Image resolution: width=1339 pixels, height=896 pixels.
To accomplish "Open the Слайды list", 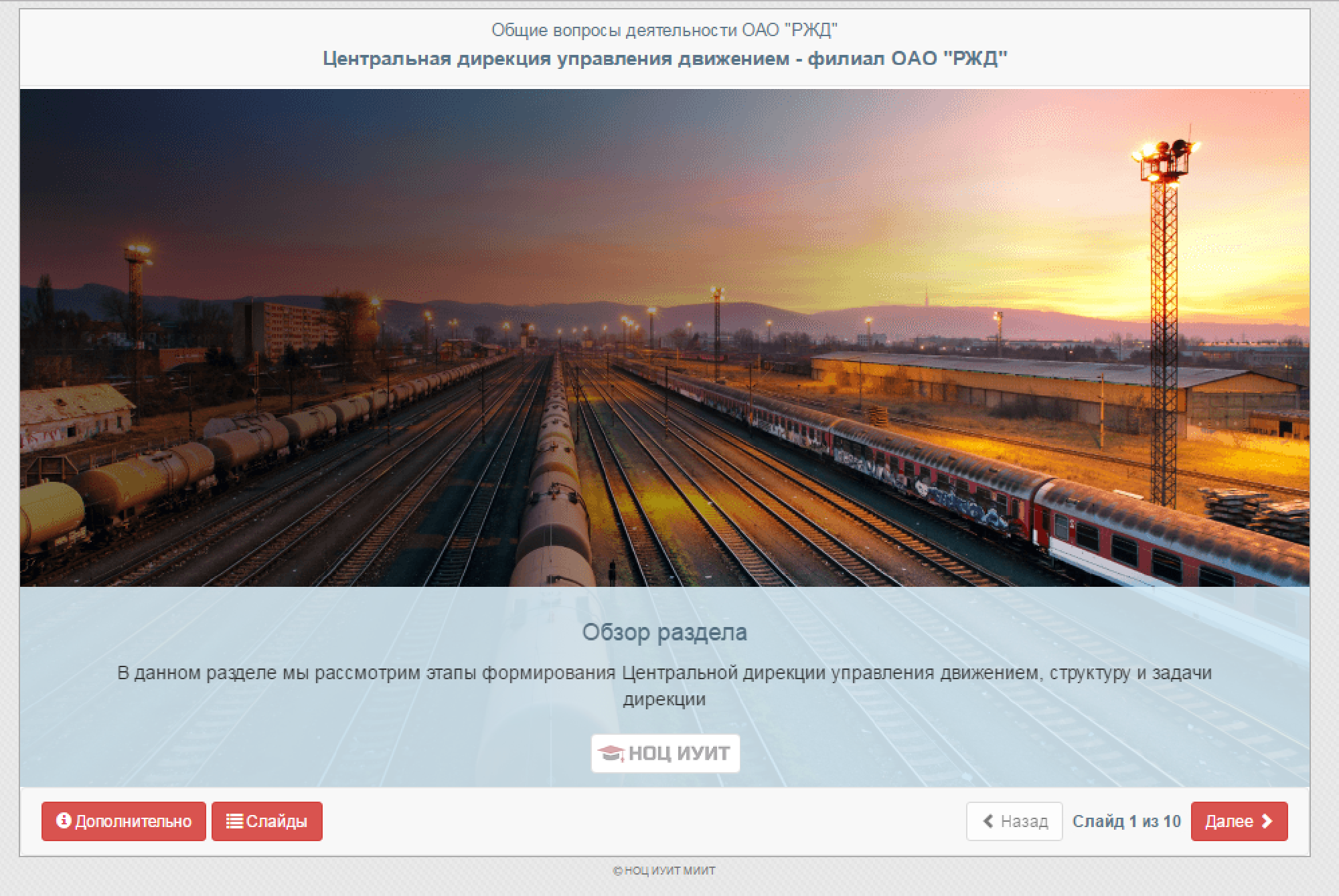I will (x=267, y=821).
